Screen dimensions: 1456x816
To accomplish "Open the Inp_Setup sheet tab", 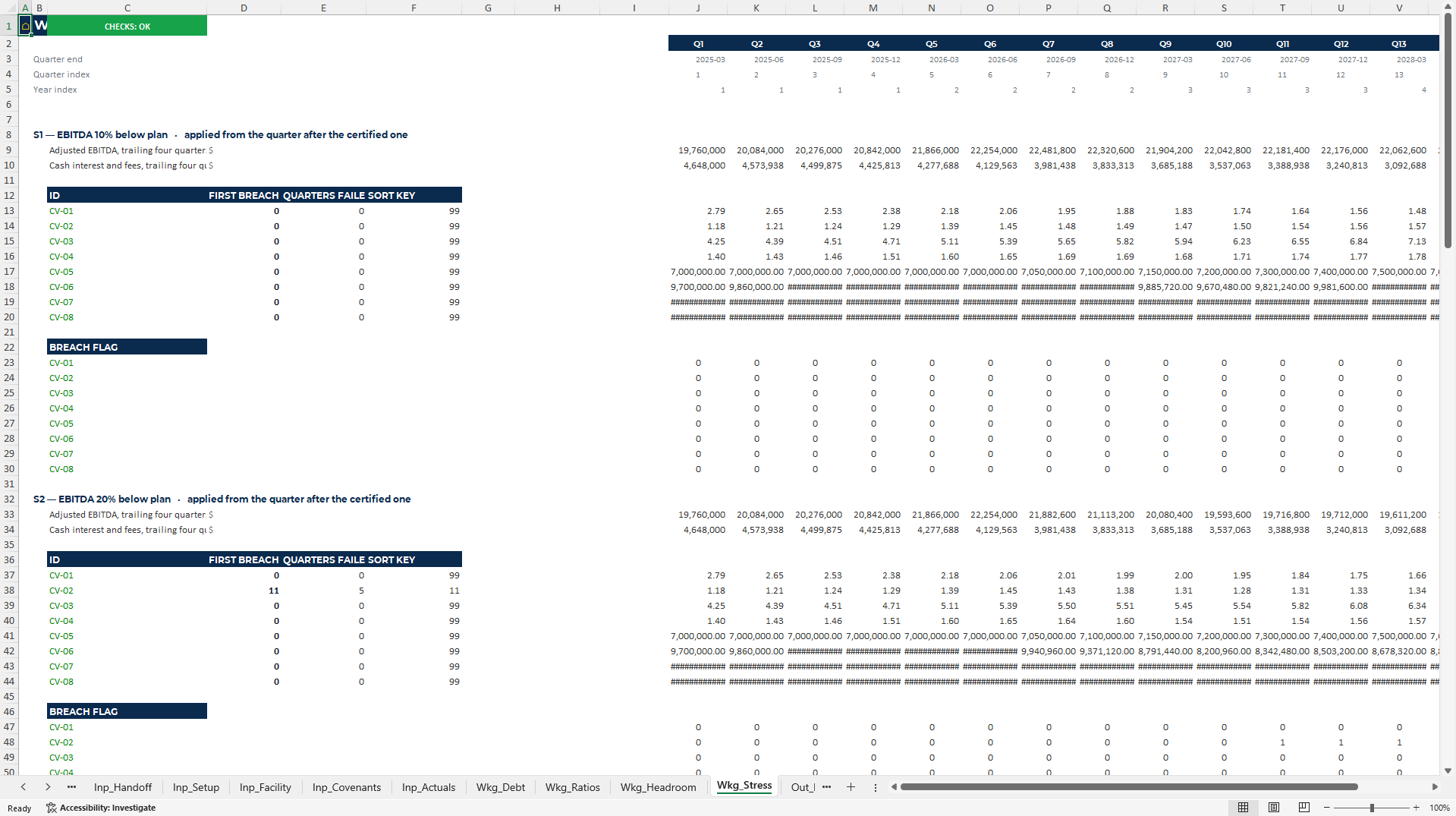I will click(x=196, y=787).
